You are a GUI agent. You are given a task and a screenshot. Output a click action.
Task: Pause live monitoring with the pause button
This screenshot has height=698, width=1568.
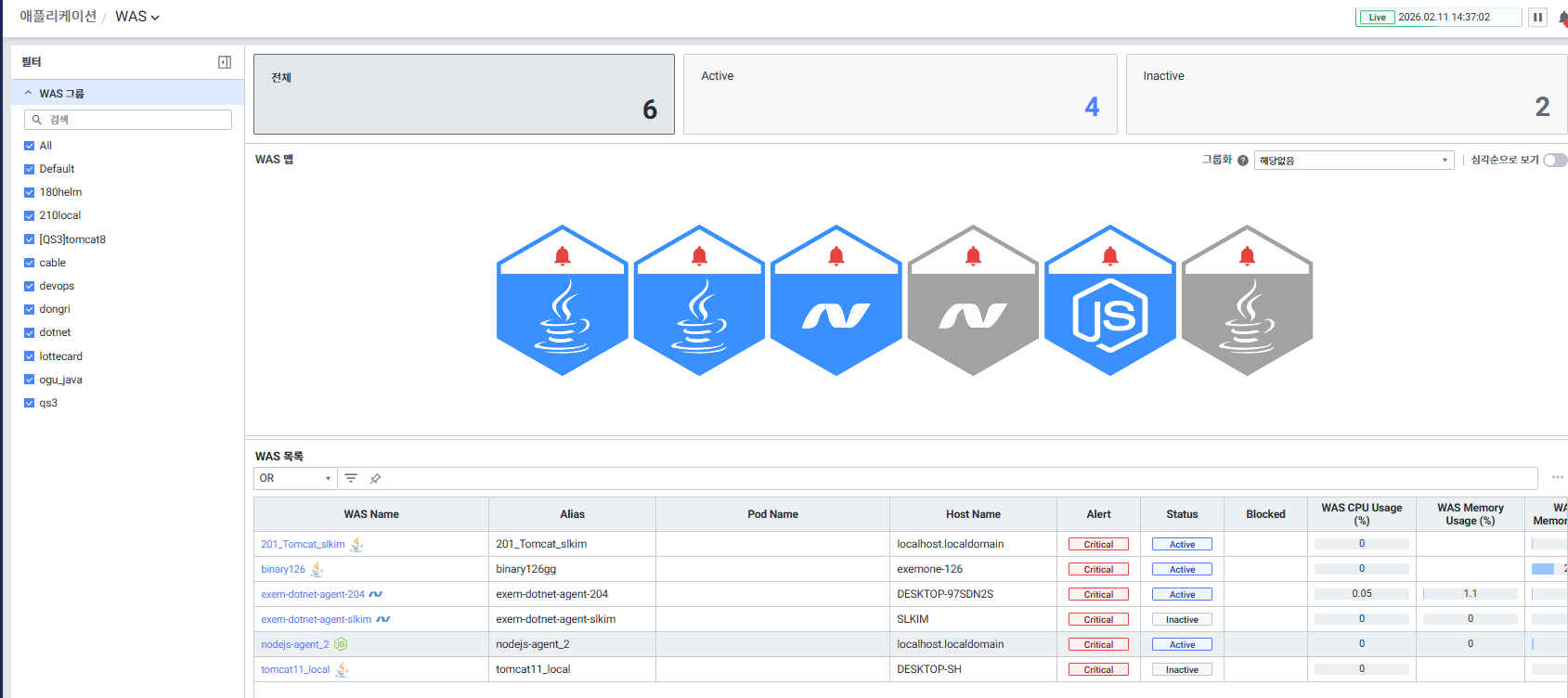(x=1537, y=17)
